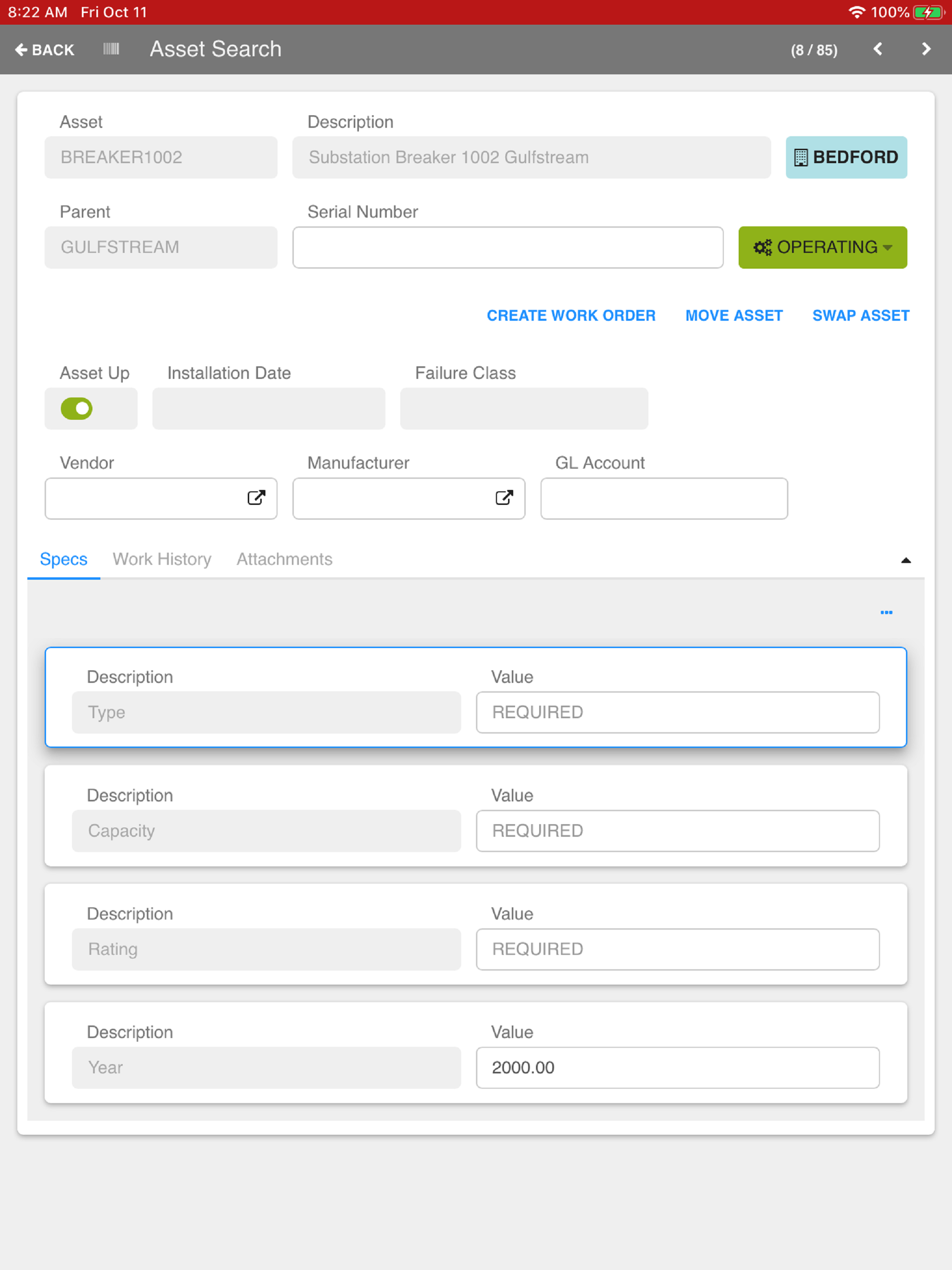
Task: Click the BEDFORD site building button
Action: (846, 157)
